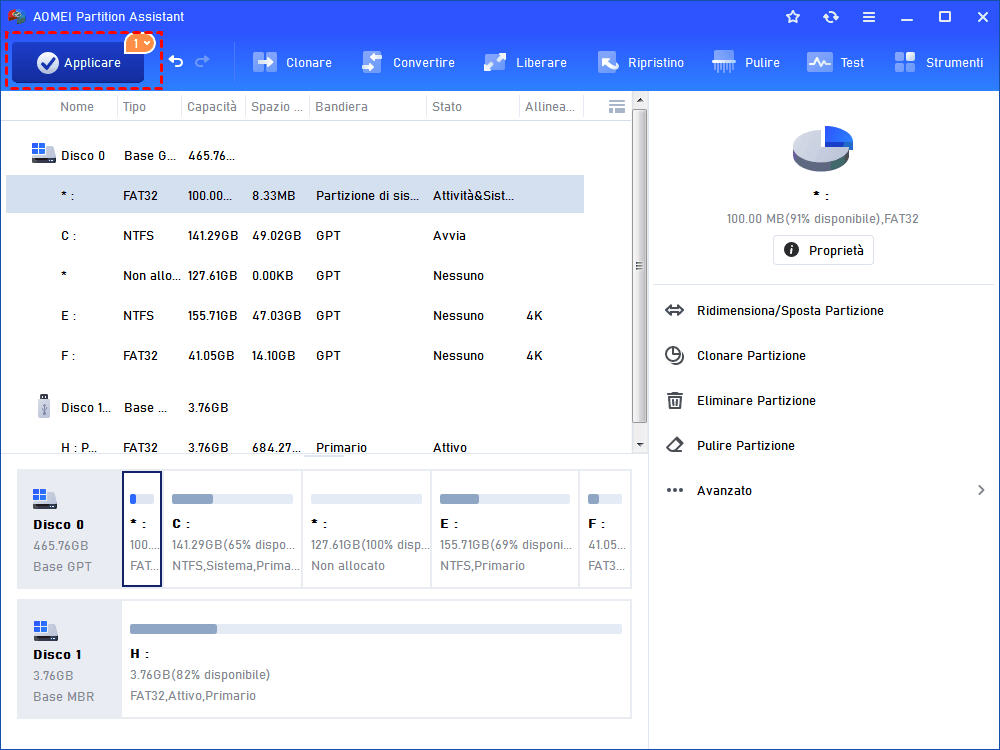This screenshot has width=1000, height=750.
Task: Select the Disco 0 row in list
Action: pyautogui.click(x=295, y=156)
